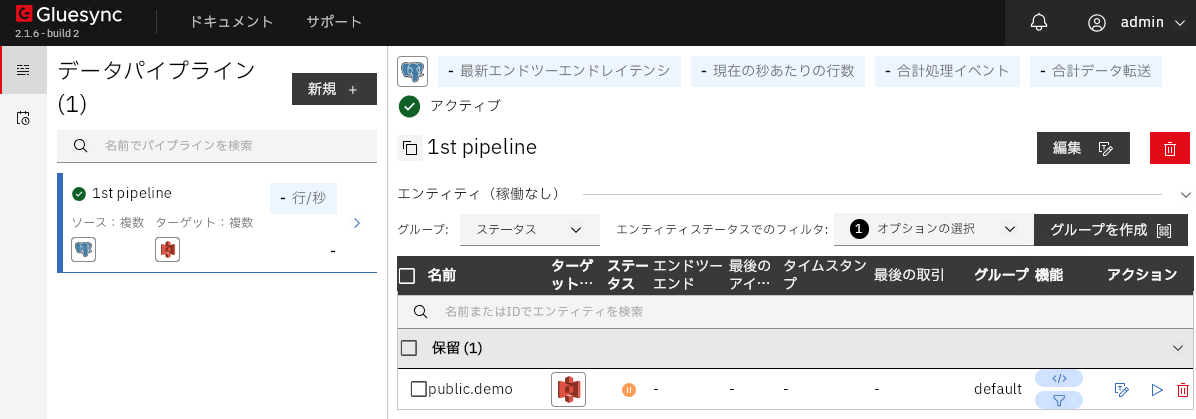Check the public.demo entity checkbox
Viewport: 1196px width, 419px height.
419,389
